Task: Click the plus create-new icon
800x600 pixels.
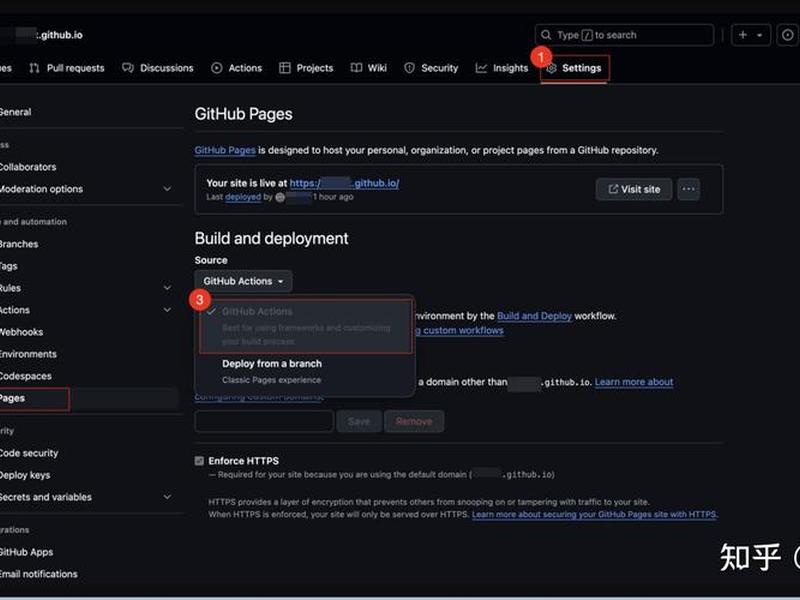Action: [743, 35]
